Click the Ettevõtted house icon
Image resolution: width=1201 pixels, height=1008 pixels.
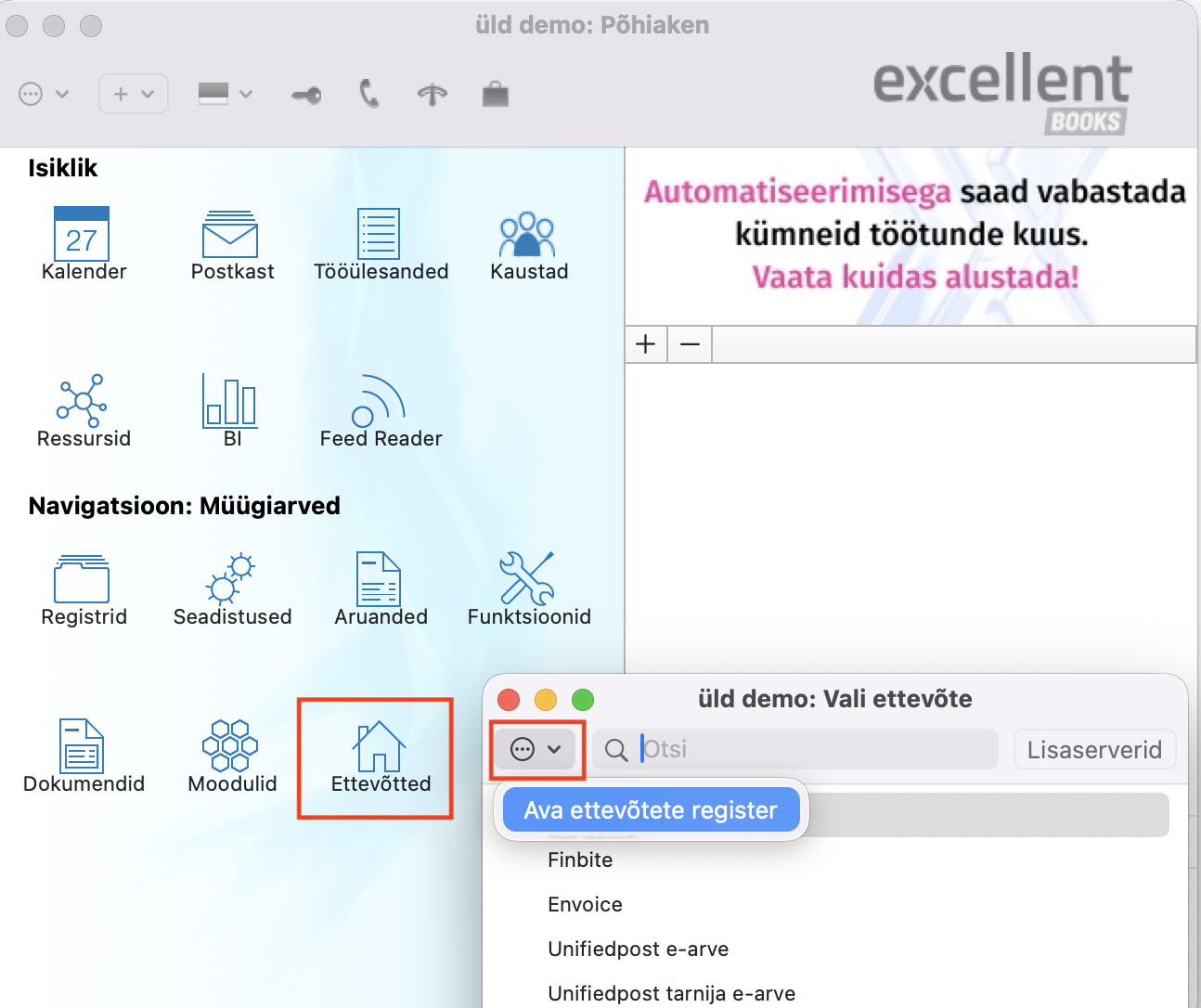(379, 746)
